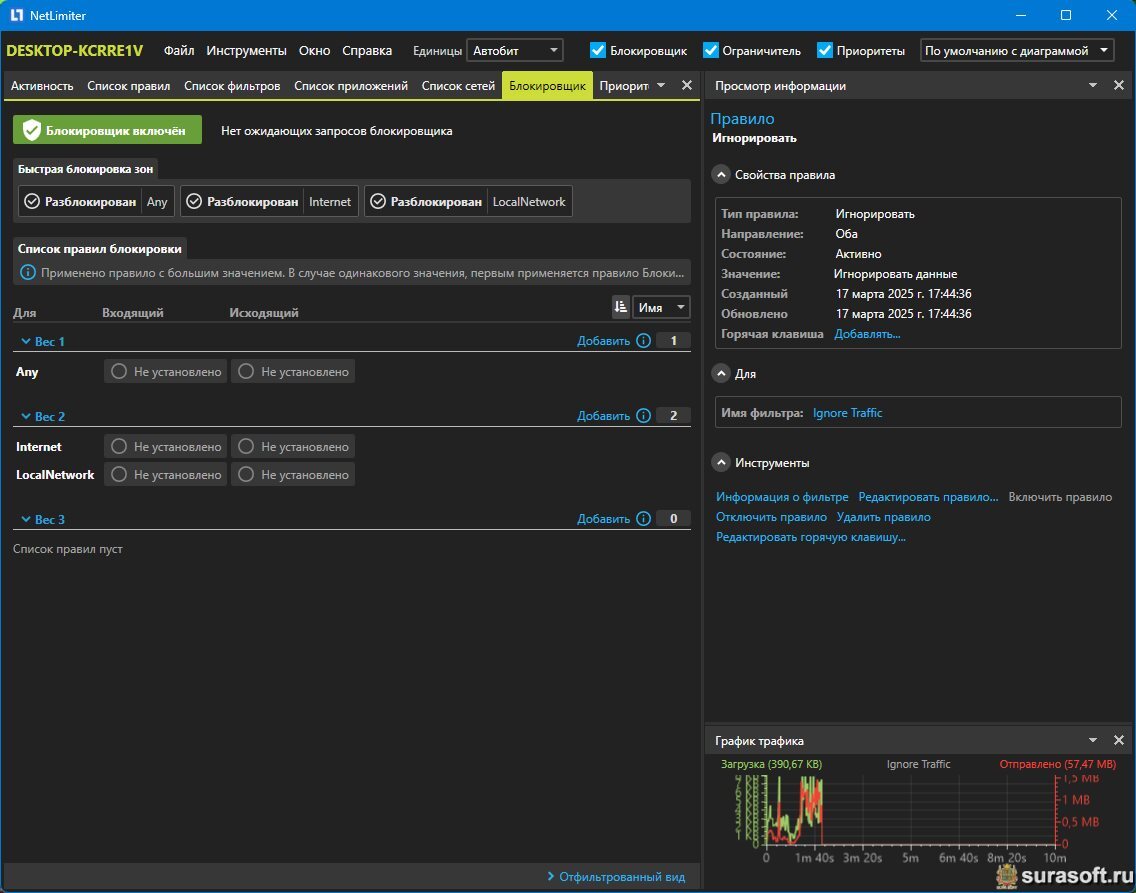The height and width of the screenshot is (893, 1136).
Task: Collapse the Вес 1 group
Action: point(26,341)
